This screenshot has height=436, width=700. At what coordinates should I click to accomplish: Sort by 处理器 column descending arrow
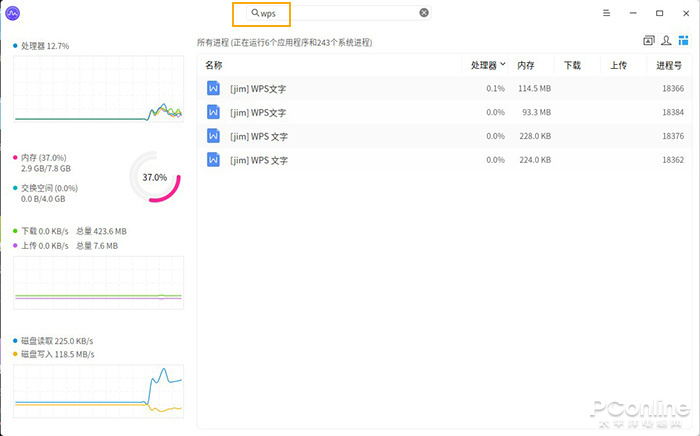pos(502,65)
